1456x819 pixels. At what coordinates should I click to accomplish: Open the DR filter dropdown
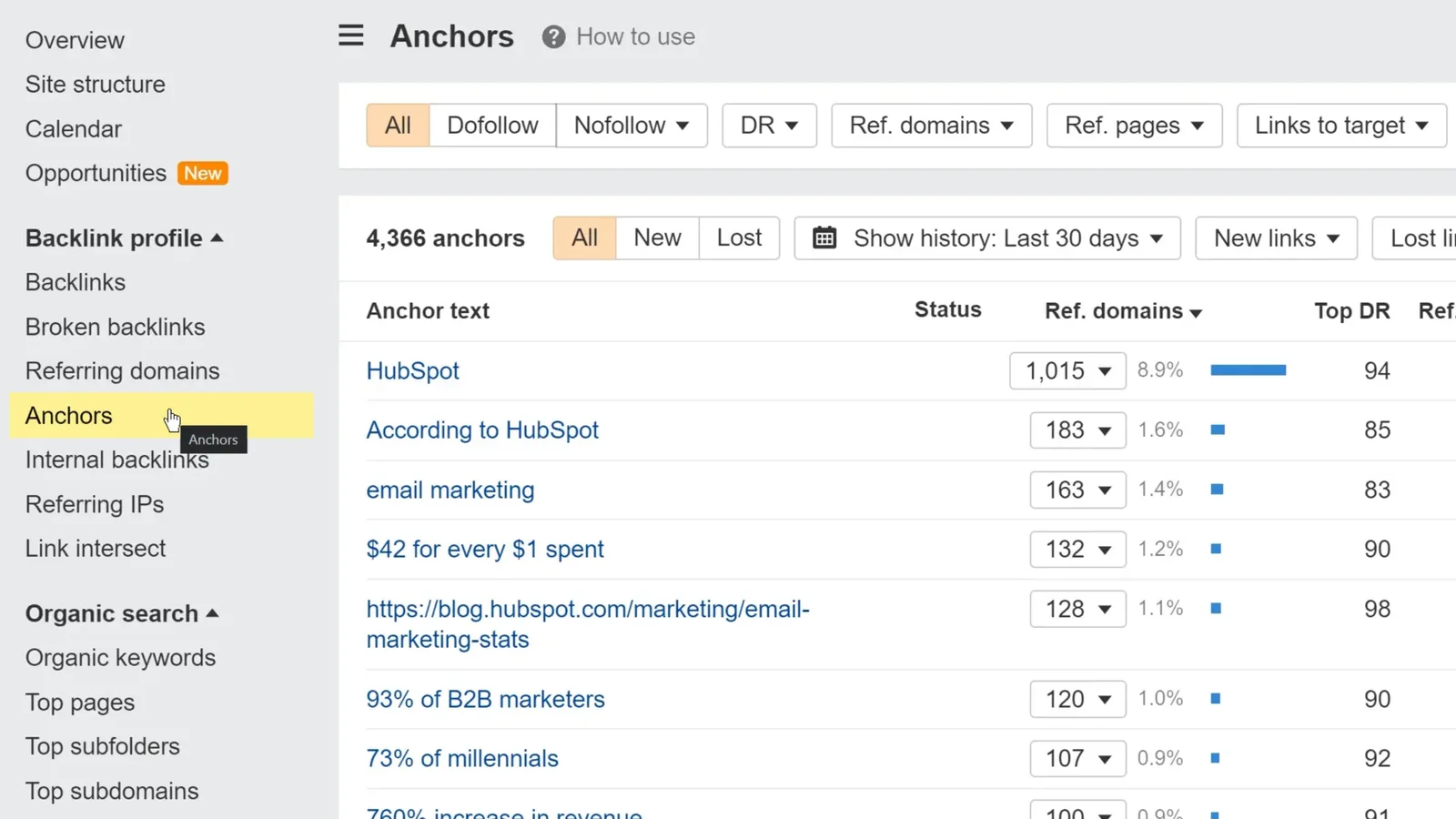(x=769, y=126)
